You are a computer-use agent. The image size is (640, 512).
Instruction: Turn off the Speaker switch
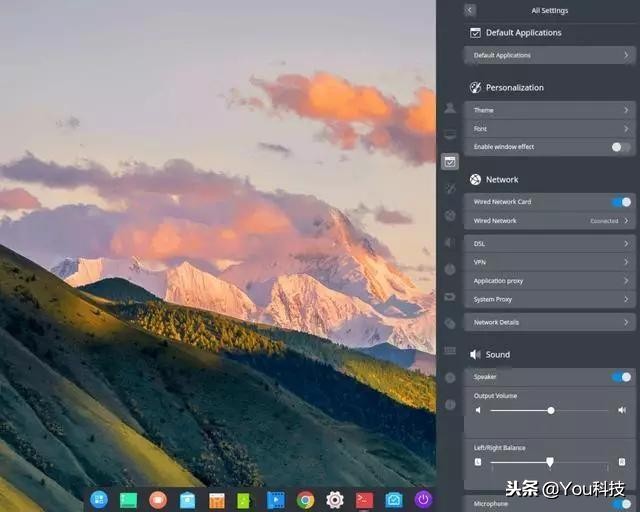coord(621,377)
